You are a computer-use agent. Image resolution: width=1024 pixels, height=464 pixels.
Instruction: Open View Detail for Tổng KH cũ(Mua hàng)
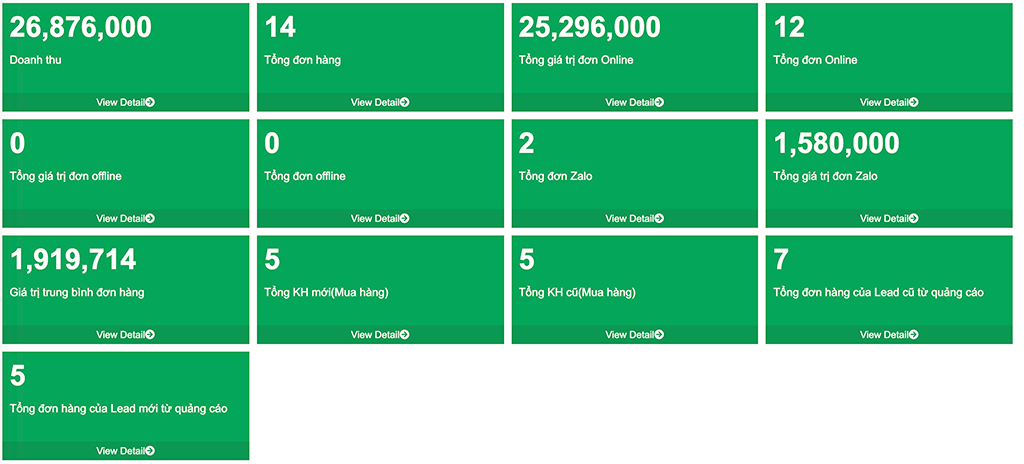click(635, 334)
